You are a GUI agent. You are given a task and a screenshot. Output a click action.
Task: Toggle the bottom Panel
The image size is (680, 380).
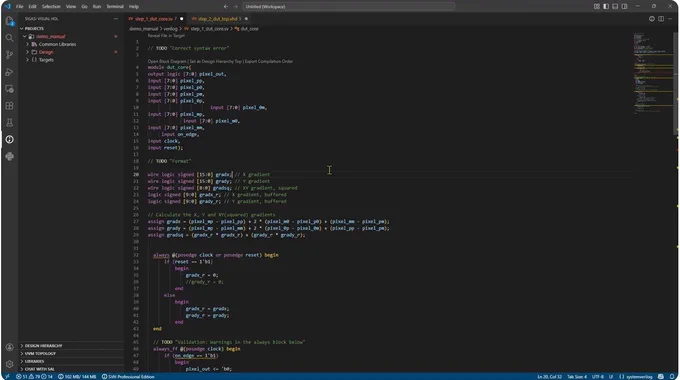tap(615, 7)
